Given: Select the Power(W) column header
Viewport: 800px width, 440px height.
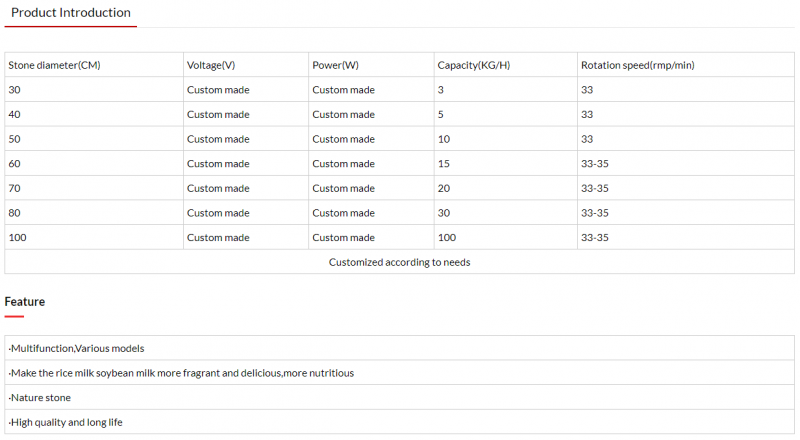Looking at the screenshot, I should [335, 65].
